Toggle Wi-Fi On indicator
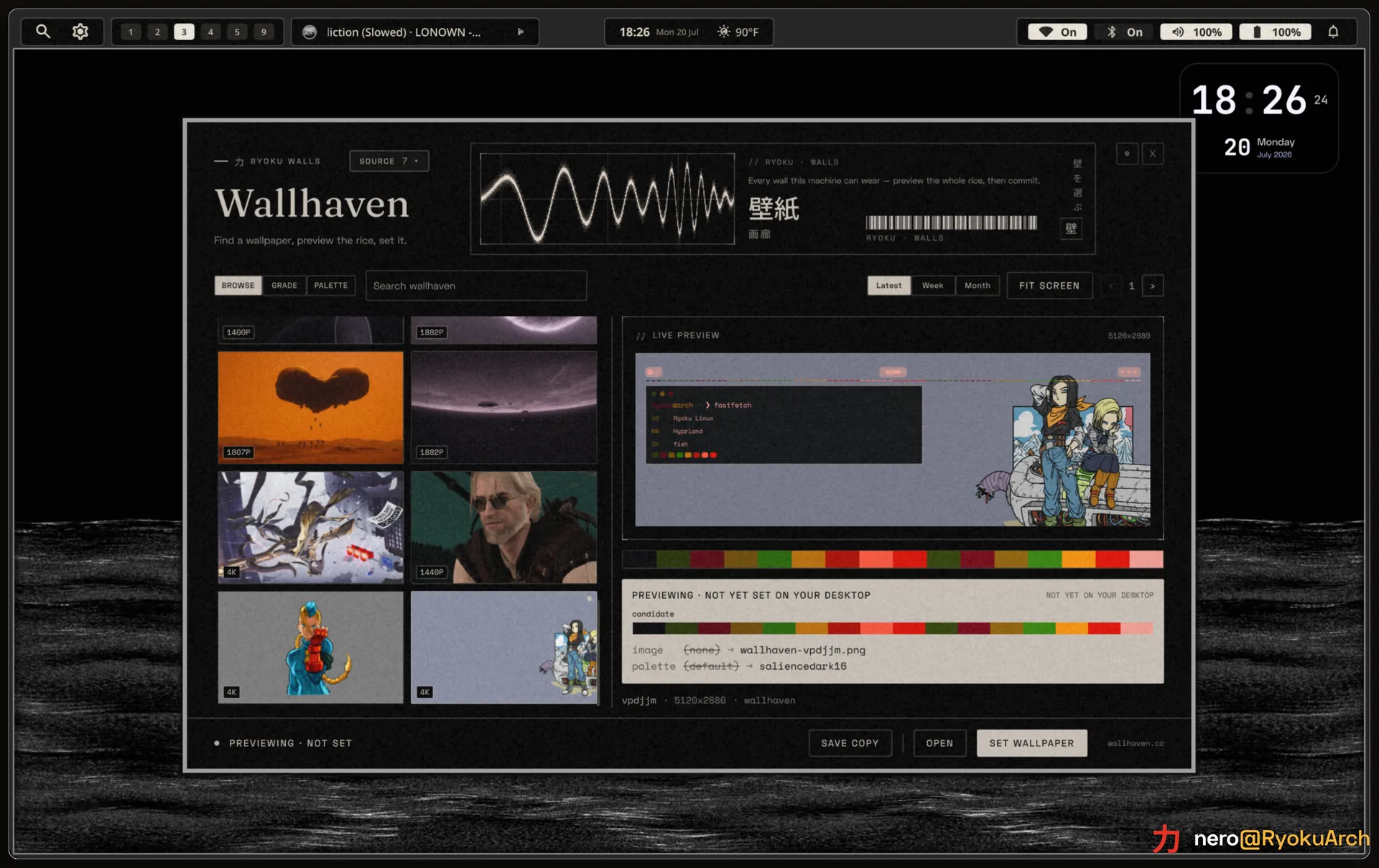This screenshot has width=1379, height=868. [x=1057, y=32]
